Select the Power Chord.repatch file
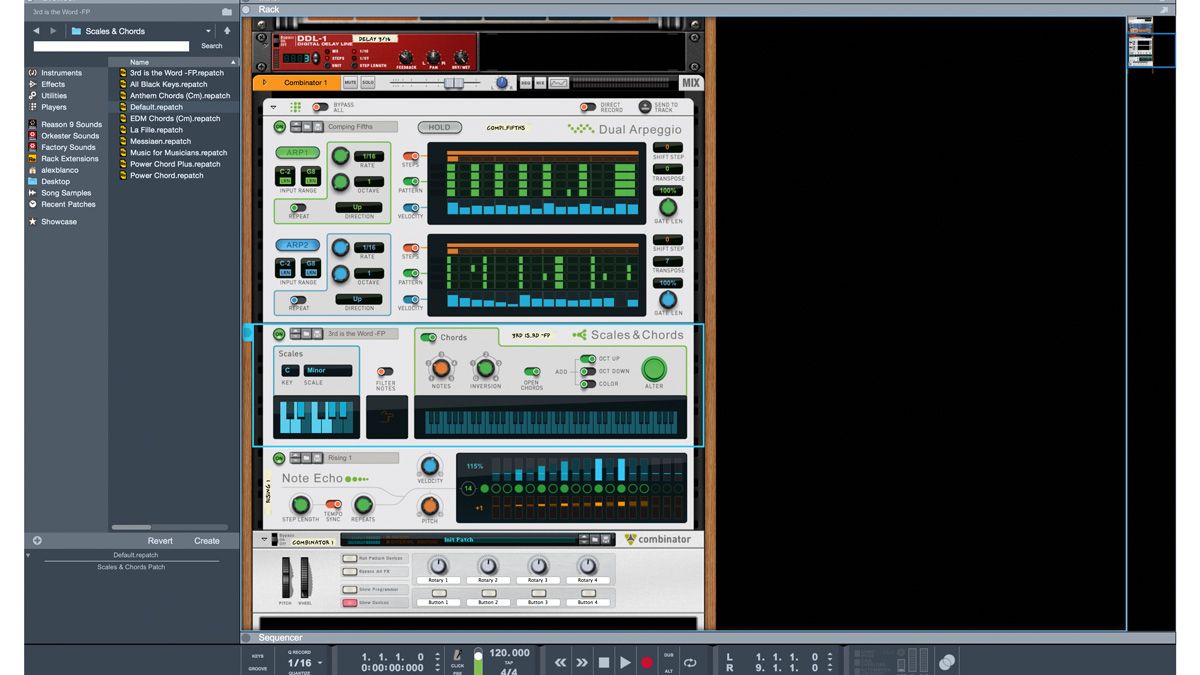1200x675 pixels. (166, 175)
